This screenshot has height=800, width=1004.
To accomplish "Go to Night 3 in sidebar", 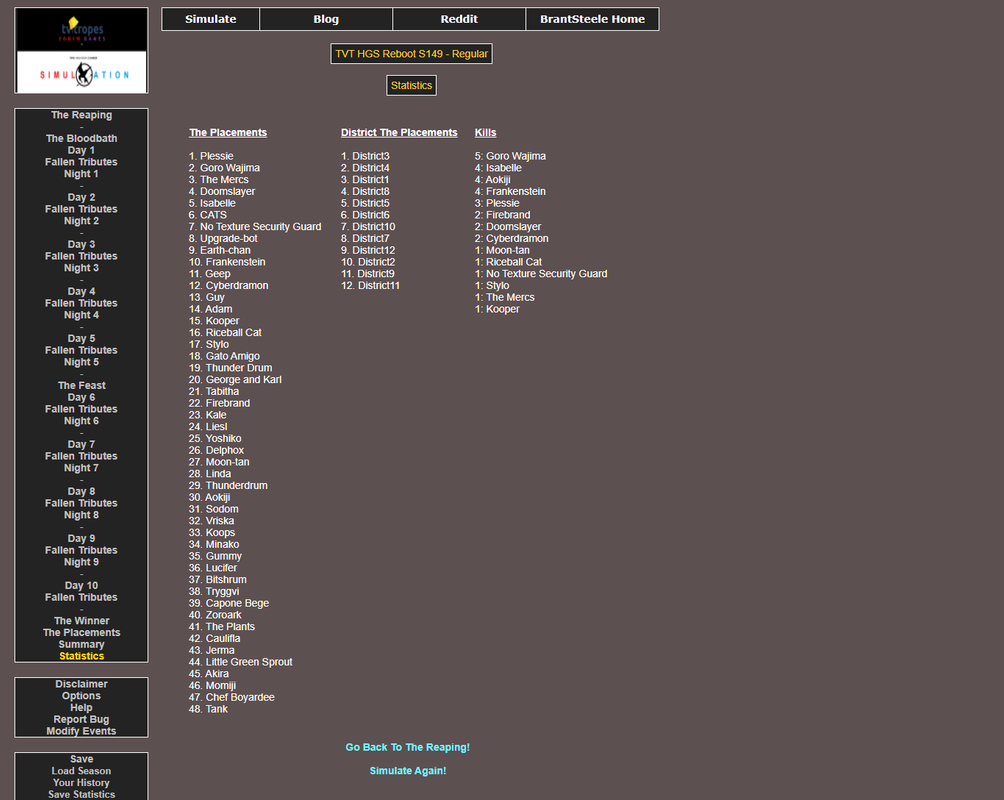I will click(81, 268).
